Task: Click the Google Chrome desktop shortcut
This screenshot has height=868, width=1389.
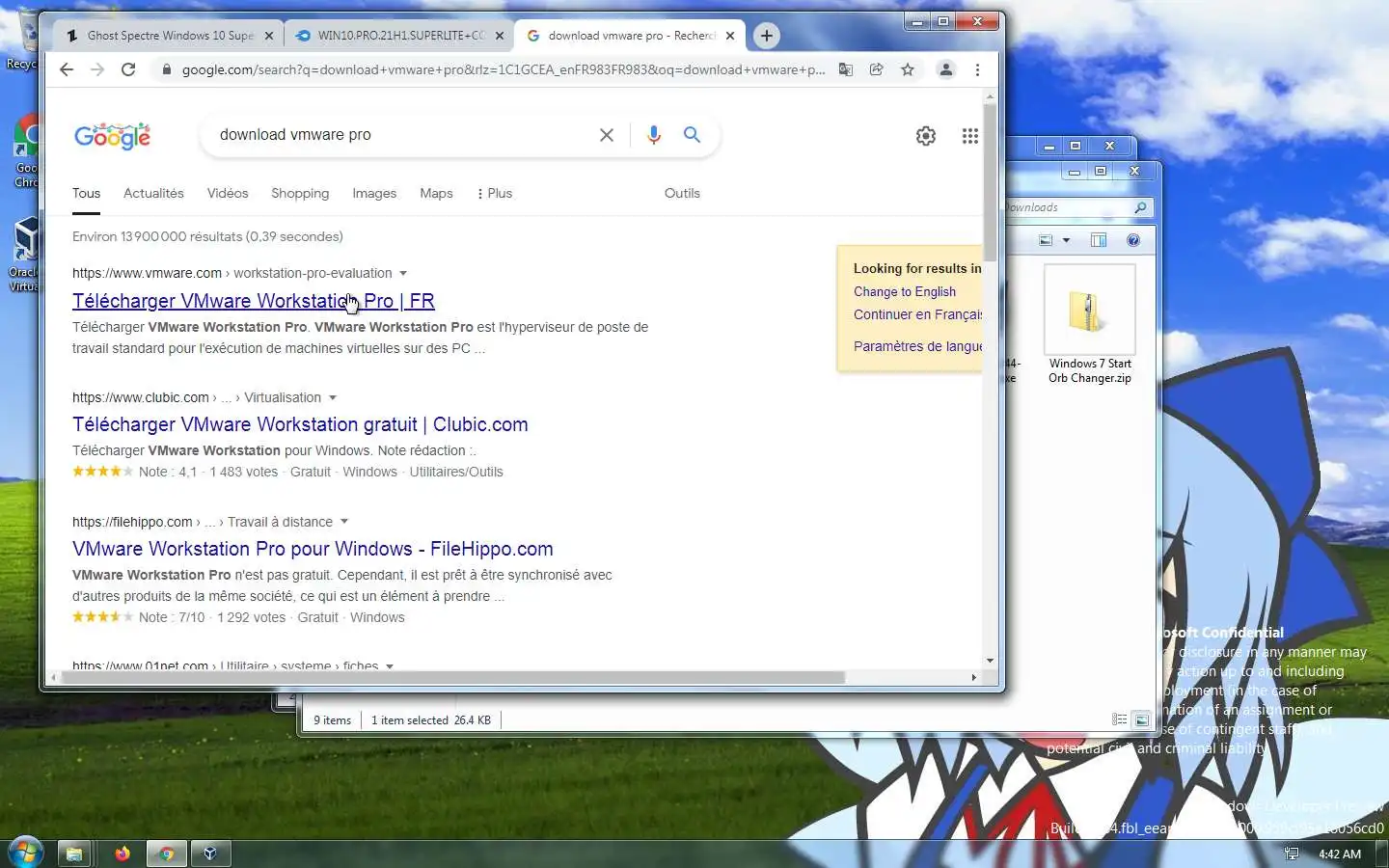Action: [25, 152]
